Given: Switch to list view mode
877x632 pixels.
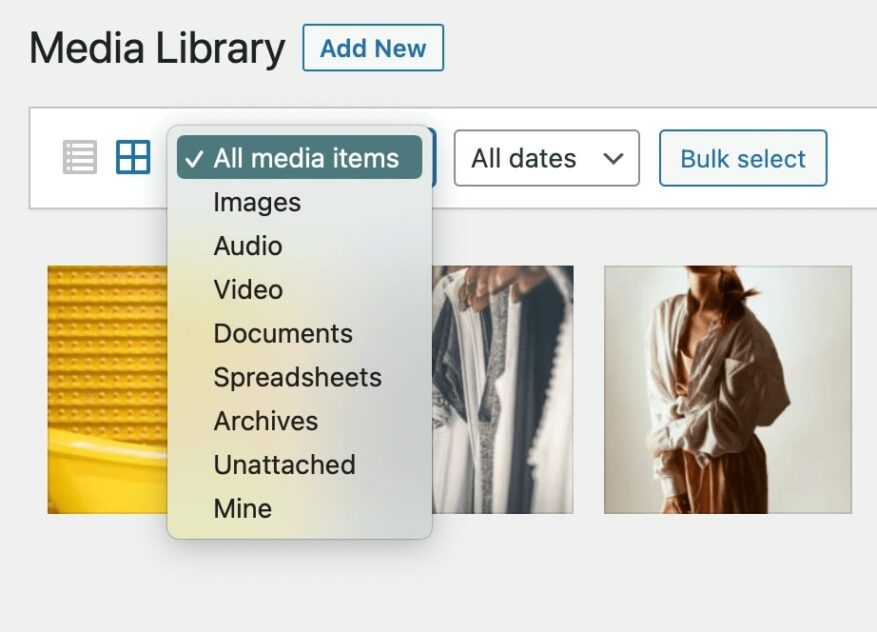Looking at the screenshot, I should (x=80, y=158).
